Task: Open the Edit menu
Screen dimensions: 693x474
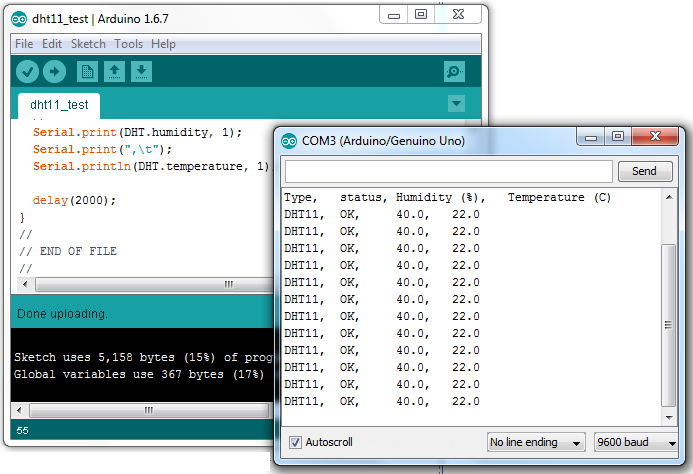Action: tap(52, 44)
